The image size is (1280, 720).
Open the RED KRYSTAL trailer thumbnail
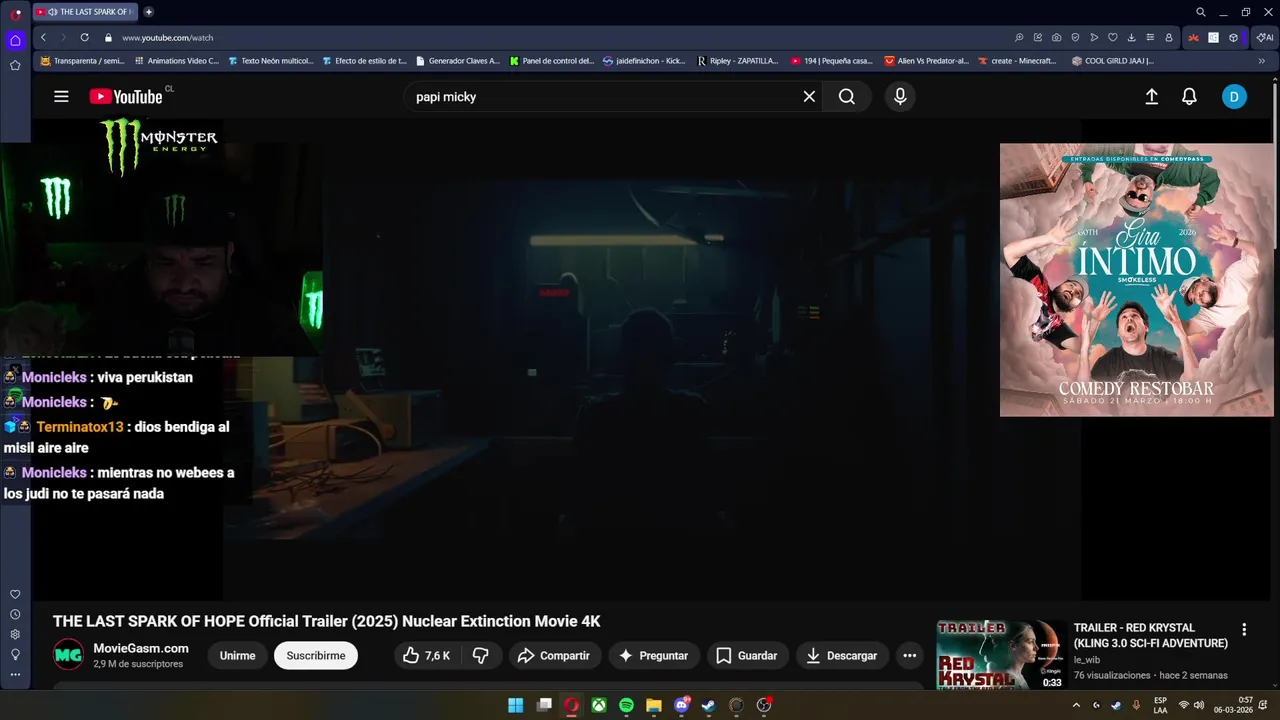tap(1001, 655)
